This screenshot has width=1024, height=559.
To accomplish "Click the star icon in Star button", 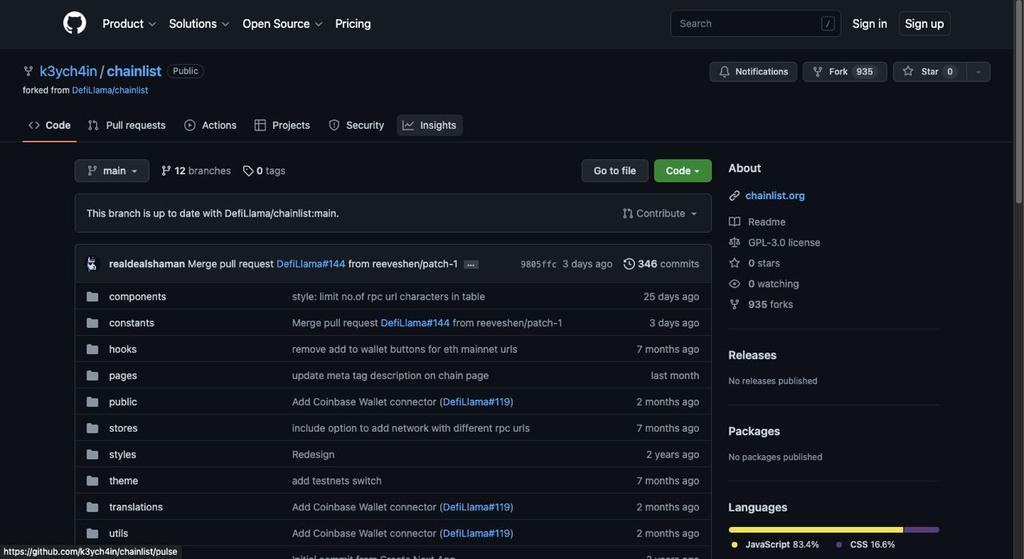I will (x=908, y=72).
